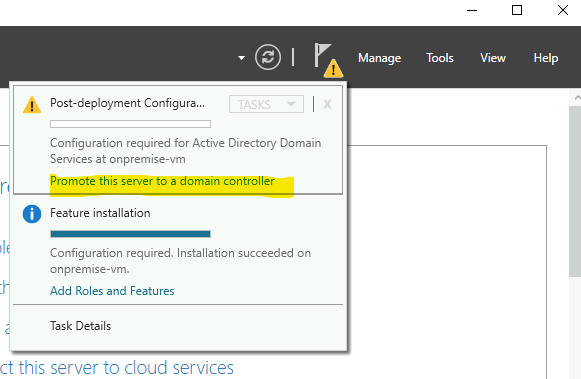This screenshot has height=379, width=581.
Task: Open the View menu
Action: [493, 58]
